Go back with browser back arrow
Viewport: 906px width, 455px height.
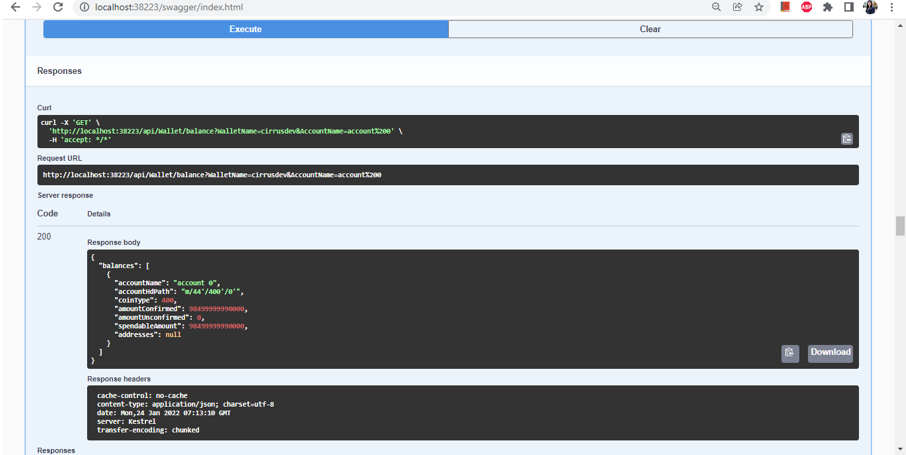point(16,7)
